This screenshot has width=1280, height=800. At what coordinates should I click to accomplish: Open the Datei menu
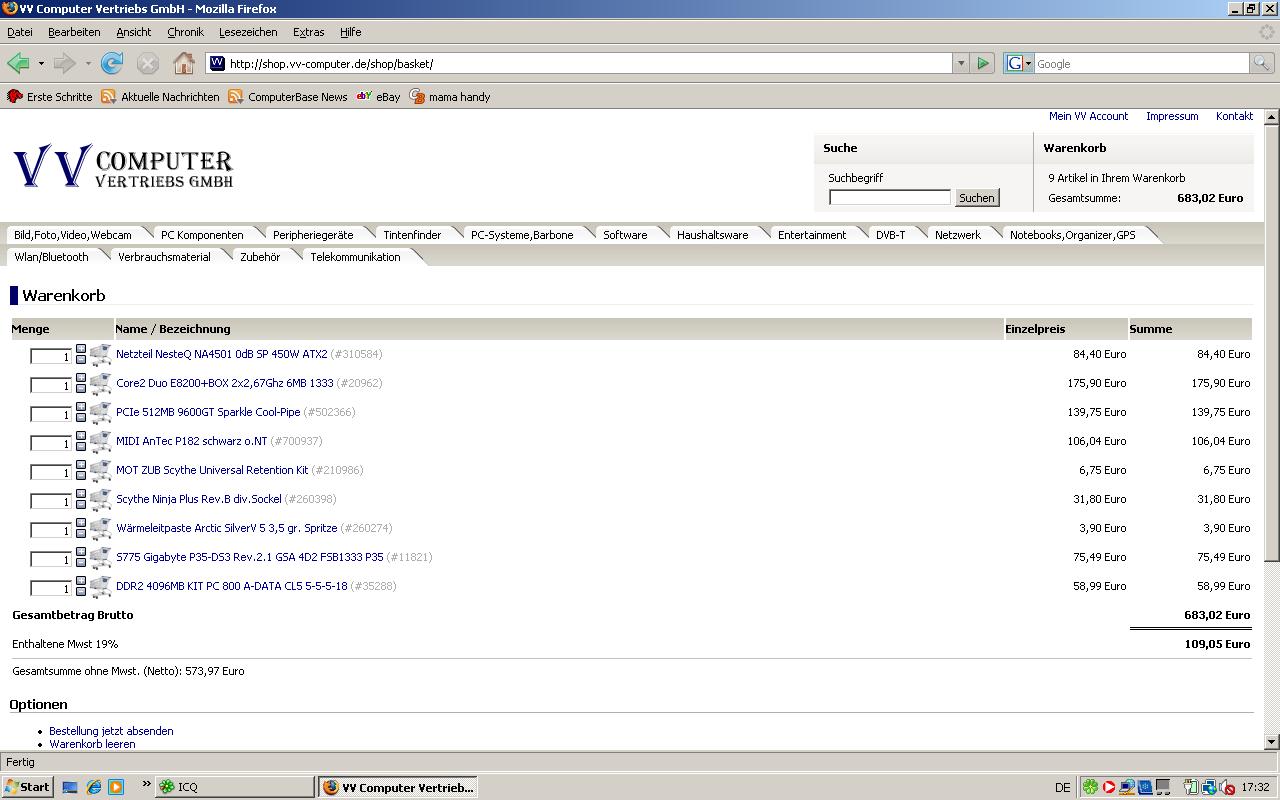point(19,32)
